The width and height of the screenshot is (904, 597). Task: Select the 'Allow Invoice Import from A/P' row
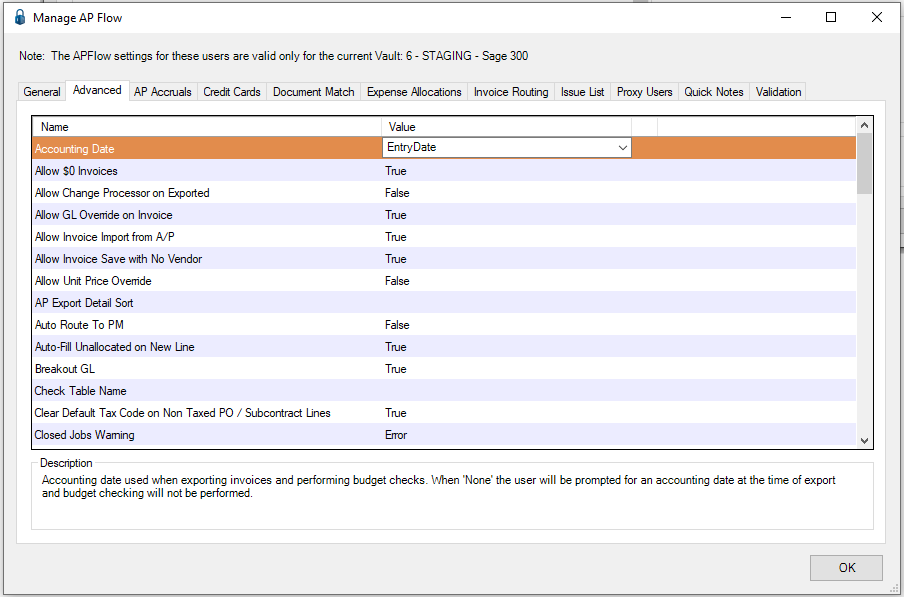(445, 237)
